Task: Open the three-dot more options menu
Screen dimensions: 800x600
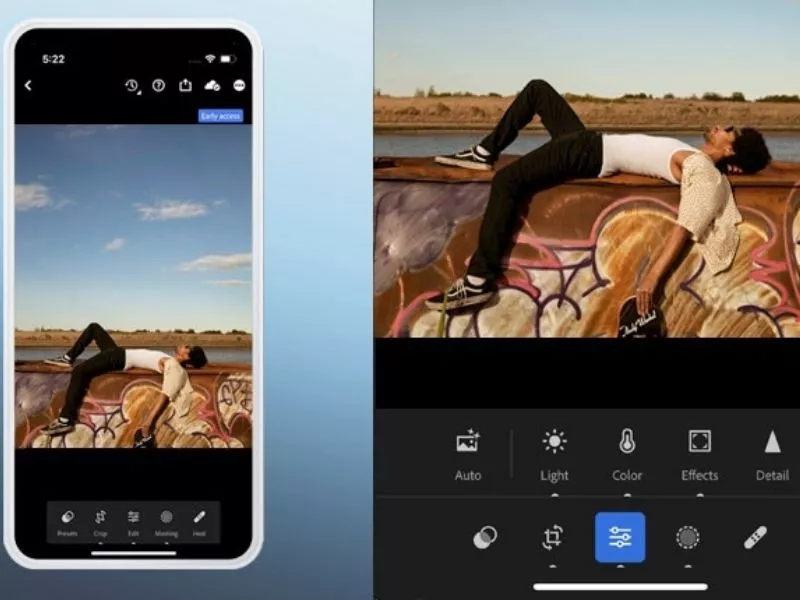Action: (x=239, y=85)
